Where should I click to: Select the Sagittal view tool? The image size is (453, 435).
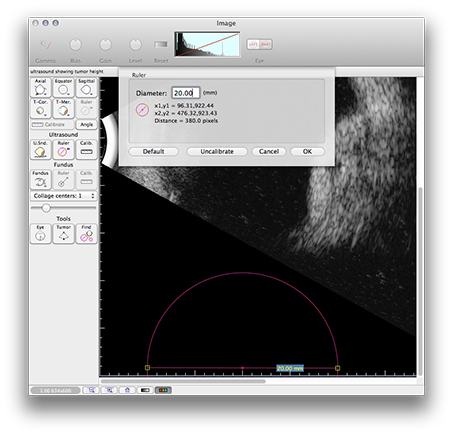click(86, 88)
